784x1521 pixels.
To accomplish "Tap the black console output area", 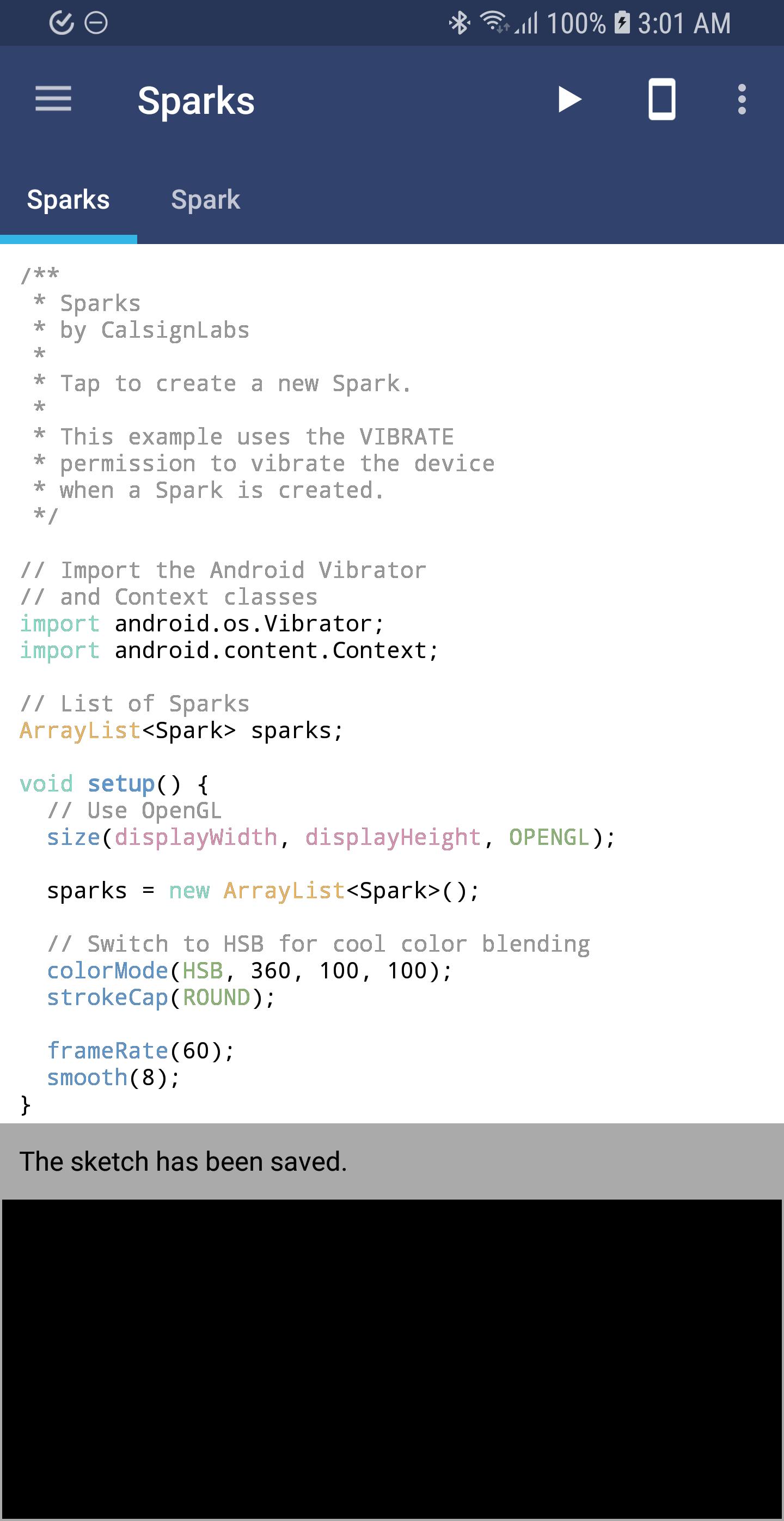I will point(391,1358).
